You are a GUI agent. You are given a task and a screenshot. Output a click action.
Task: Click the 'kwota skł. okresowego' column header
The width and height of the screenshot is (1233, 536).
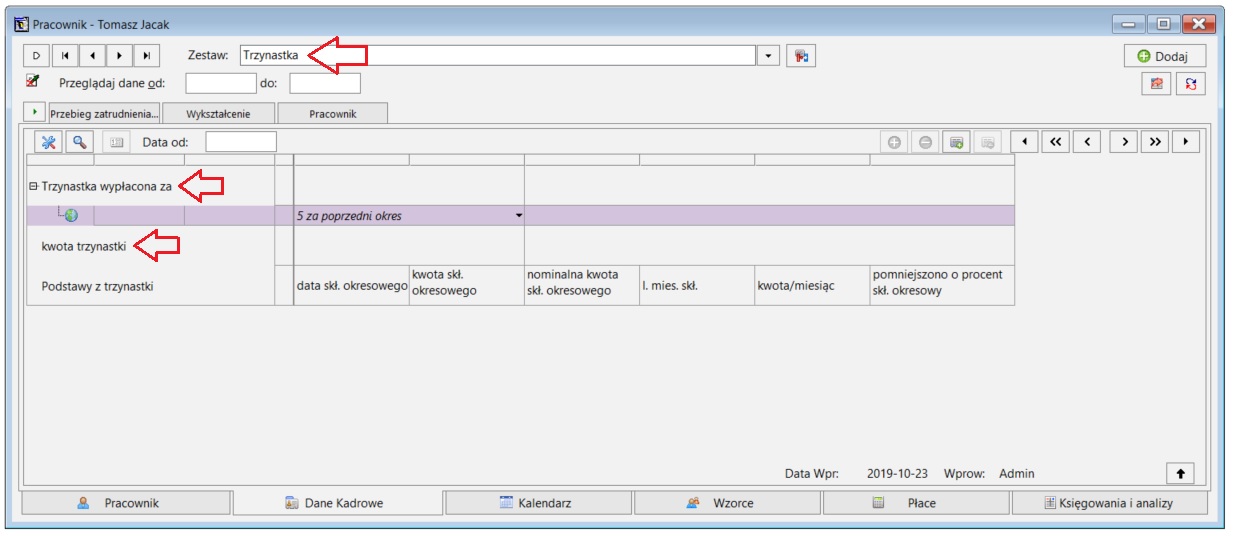click(467, 285)
